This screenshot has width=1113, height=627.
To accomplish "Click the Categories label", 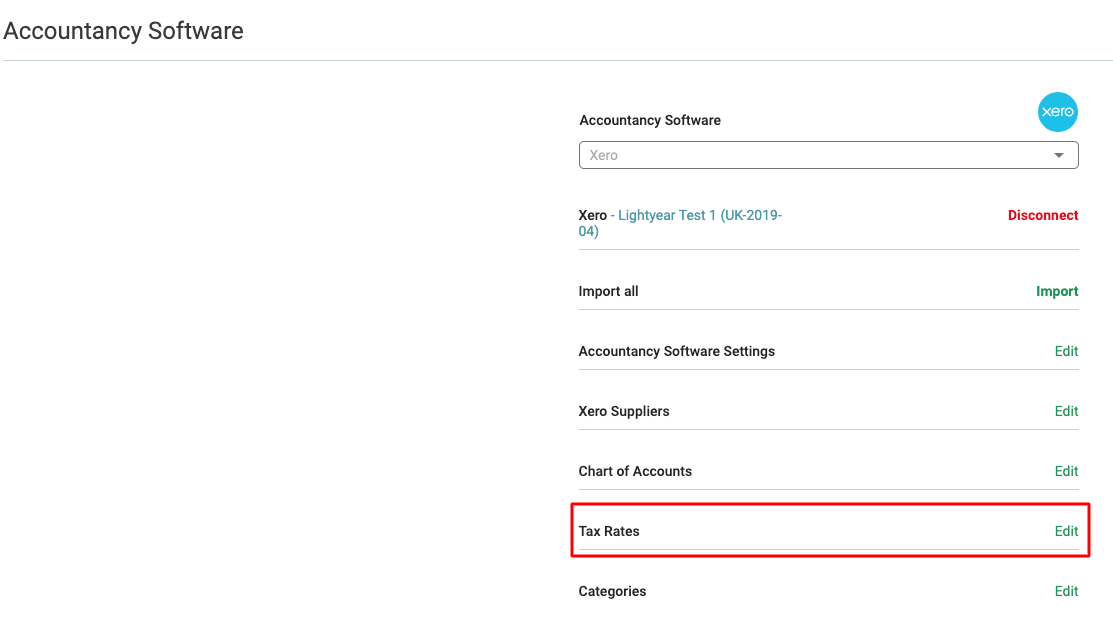I will point(613,591).
